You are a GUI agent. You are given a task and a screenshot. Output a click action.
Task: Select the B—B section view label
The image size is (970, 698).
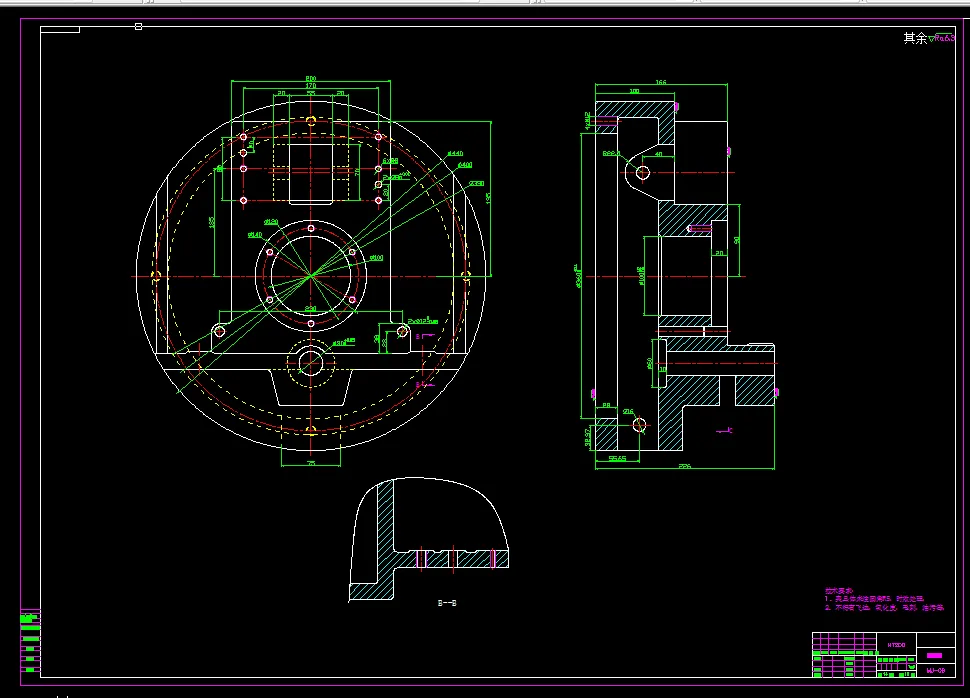click(x=447, y=603)
